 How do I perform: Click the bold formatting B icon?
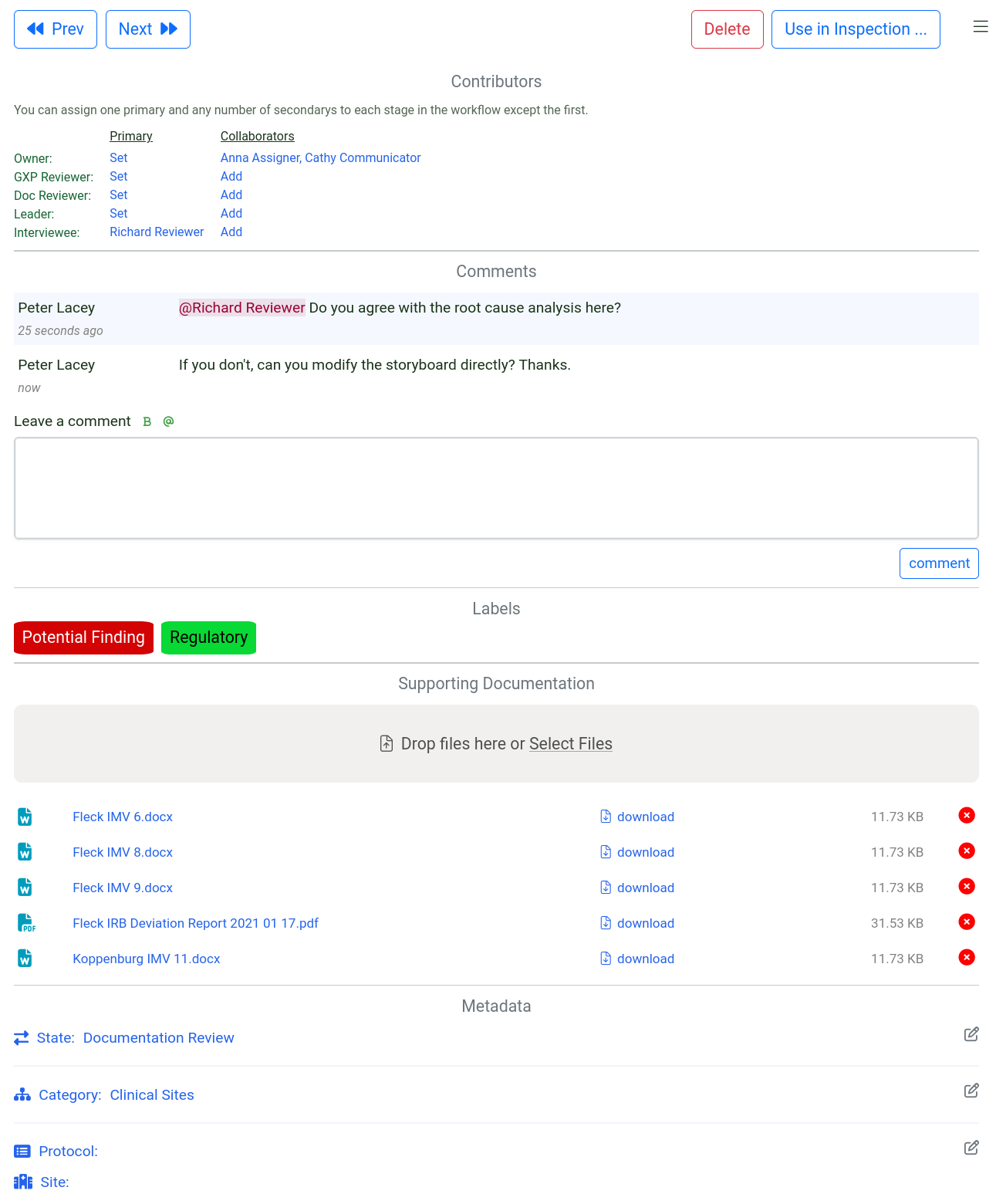147,422
